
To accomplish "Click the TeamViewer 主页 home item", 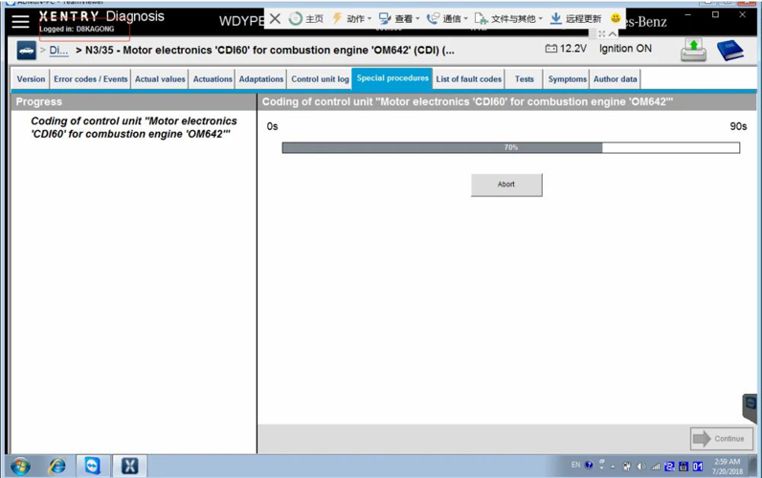I will 306,19.
